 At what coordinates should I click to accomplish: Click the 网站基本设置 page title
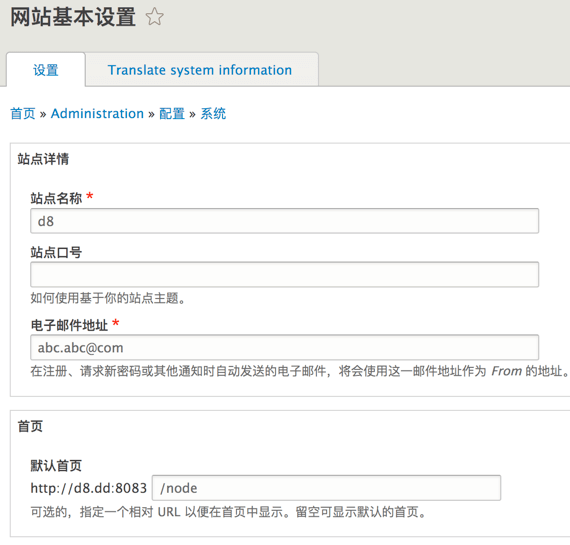[x=73, y=17]
